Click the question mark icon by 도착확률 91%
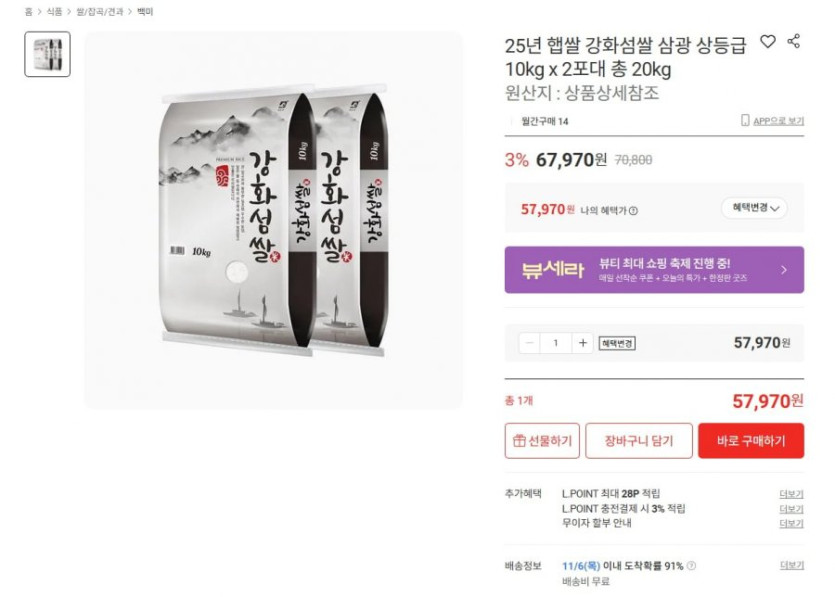The height and width of the screenshot is (597, 835). pyautogui.click(x=691, y=566)
